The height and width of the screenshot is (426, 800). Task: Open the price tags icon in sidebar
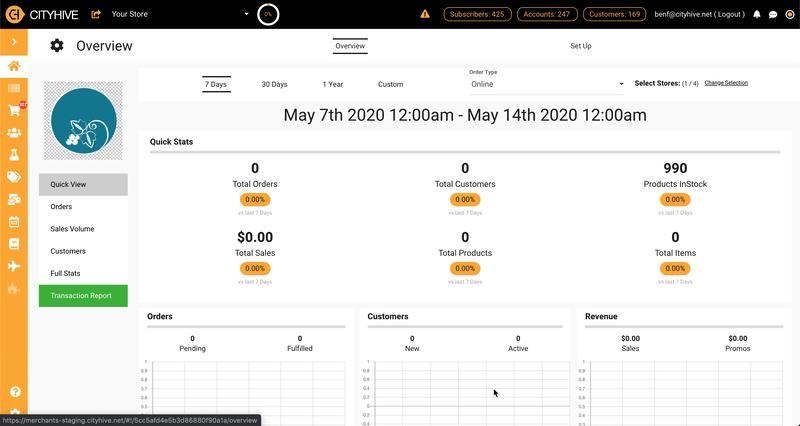(14, 177)
